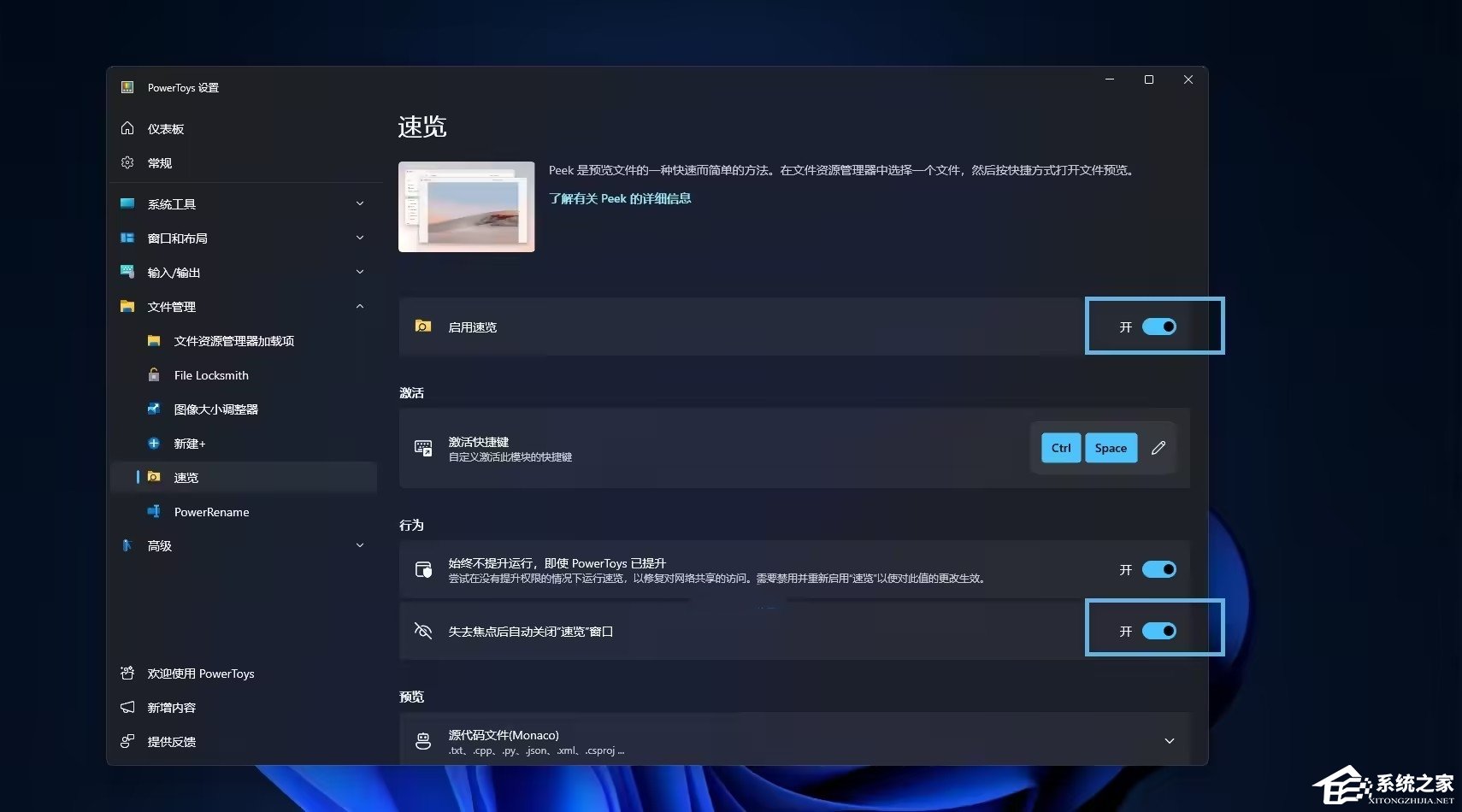Click the Activation (激活) section heading
Image resolution: width=1462 pixels, height=812 pixels.
[x=411, y=392]
